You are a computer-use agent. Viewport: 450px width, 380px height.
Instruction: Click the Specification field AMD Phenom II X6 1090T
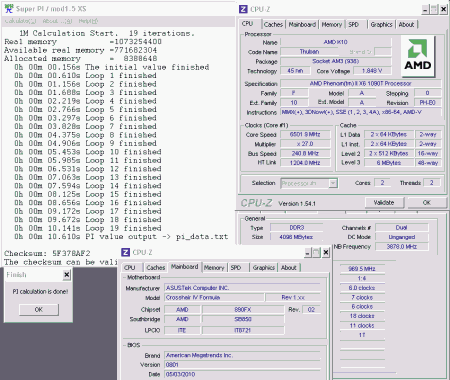pos(361,83)
